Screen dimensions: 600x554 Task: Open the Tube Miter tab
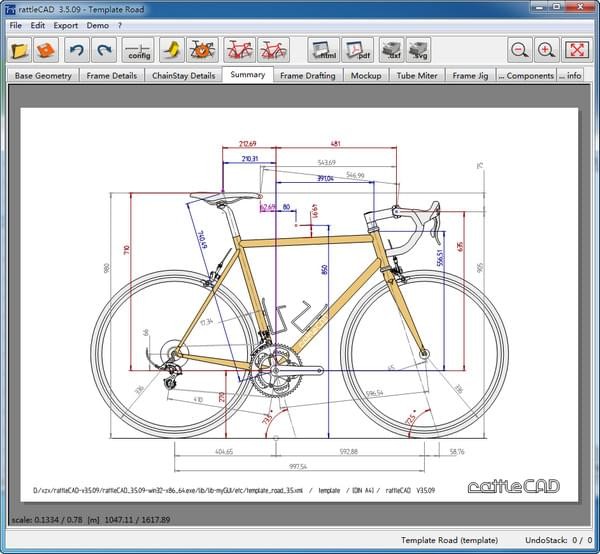416,75
